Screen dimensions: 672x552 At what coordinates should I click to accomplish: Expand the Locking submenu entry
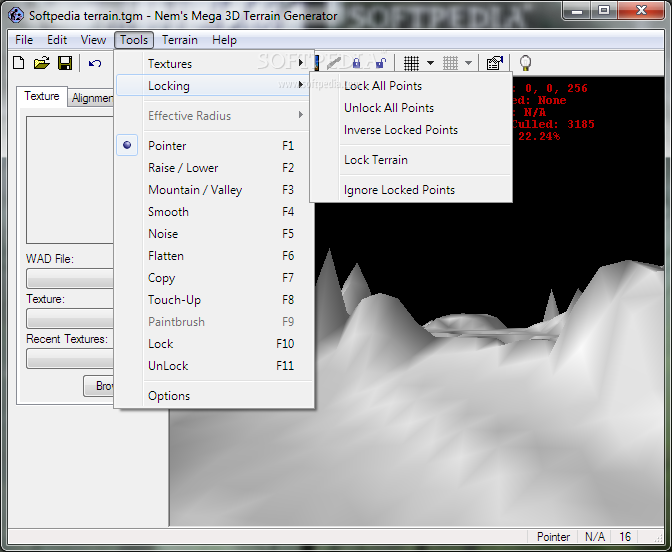click(213, 85)
